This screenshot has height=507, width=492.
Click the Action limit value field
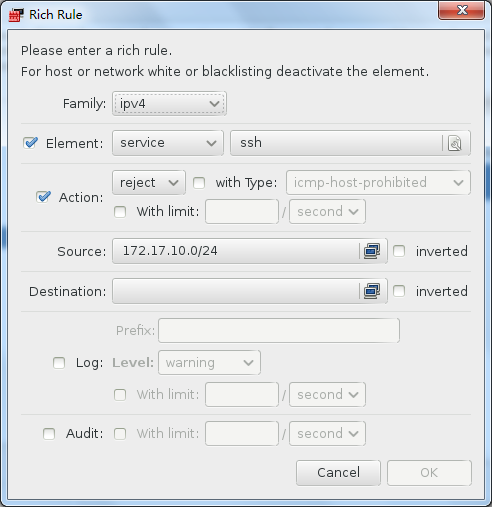[242, 212]
